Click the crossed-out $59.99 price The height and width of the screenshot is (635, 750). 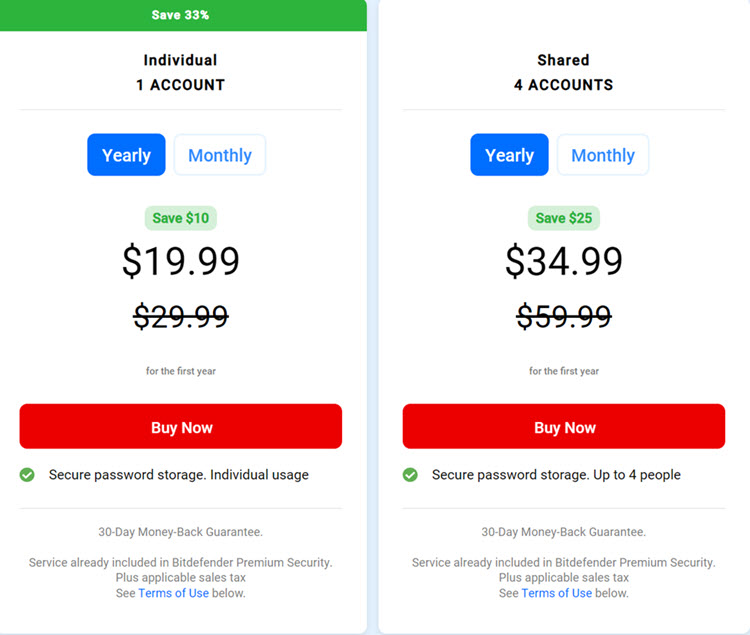[564, 316]
